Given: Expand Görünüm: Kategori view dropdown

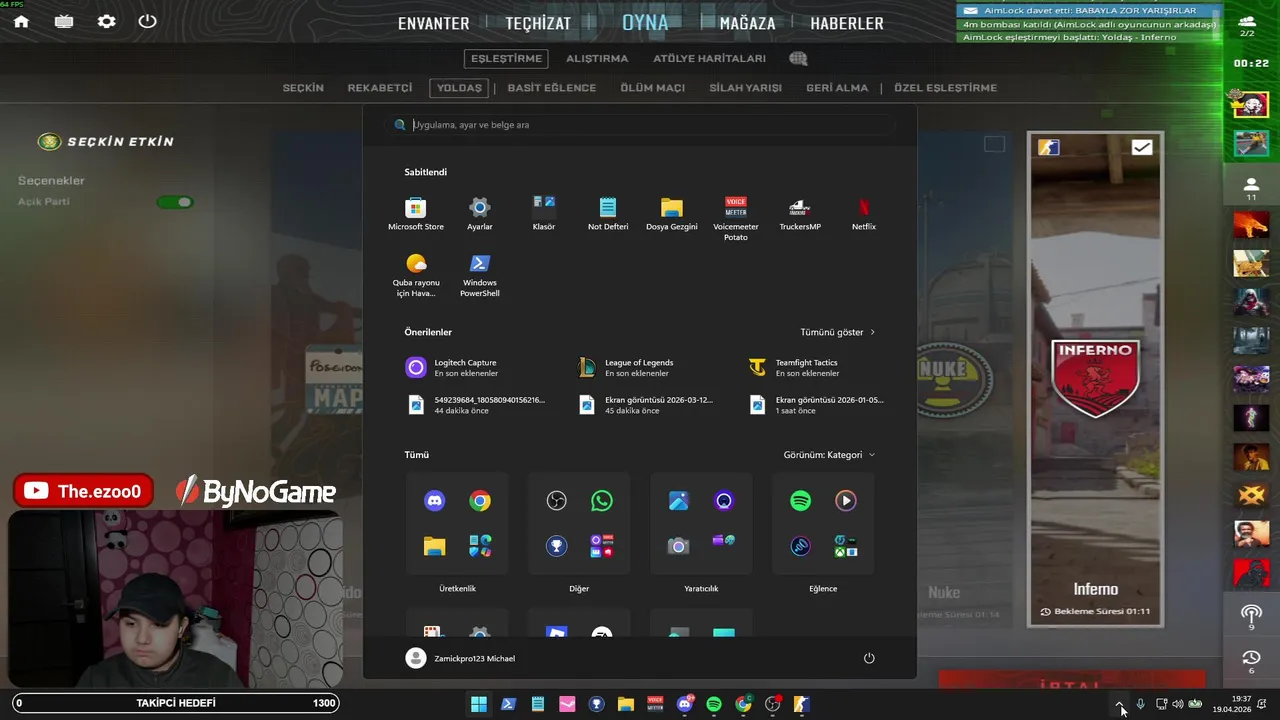Looking at the screenshot, I should (x=829, y=455).
